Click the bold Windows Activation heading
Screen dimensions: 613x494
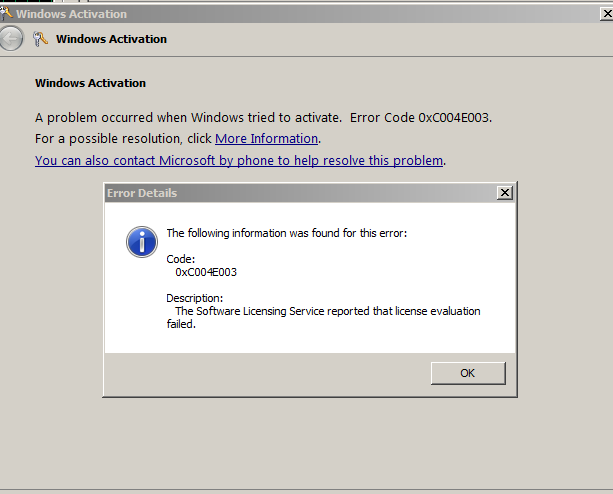(91, 83)
